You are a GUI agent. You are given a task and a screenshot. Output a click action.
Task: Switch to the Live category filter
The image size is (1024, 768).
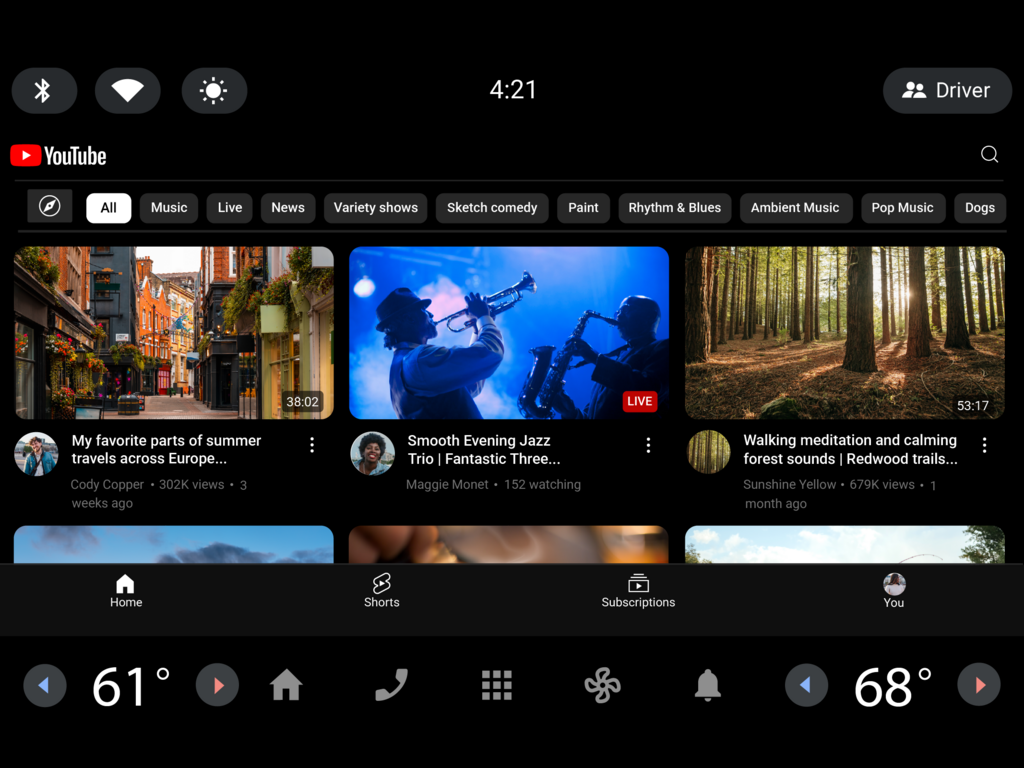(229, 207)
